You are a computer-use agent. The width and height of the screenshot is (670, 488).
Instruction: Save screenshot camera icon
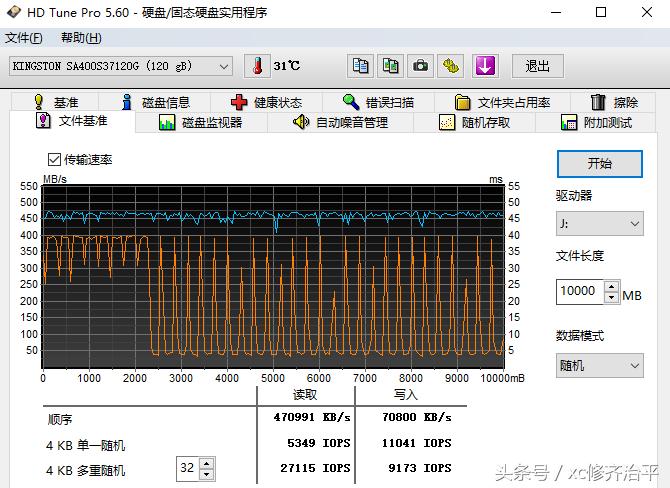point(420,66)
